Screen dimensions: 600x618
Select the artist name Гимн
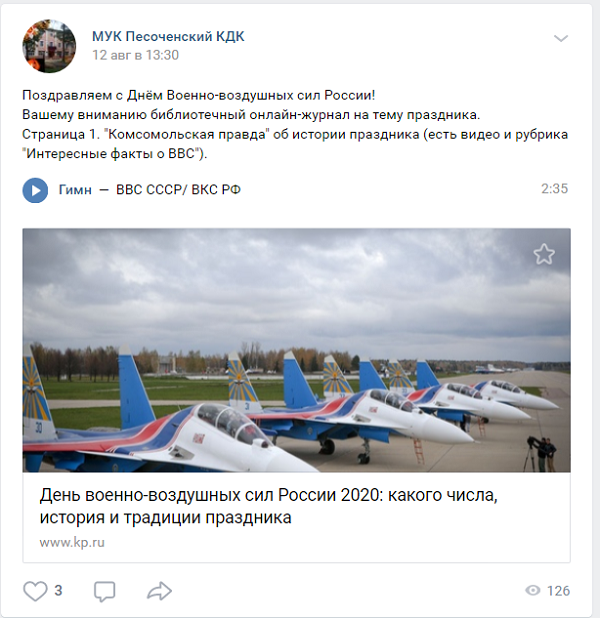point(75,190)
